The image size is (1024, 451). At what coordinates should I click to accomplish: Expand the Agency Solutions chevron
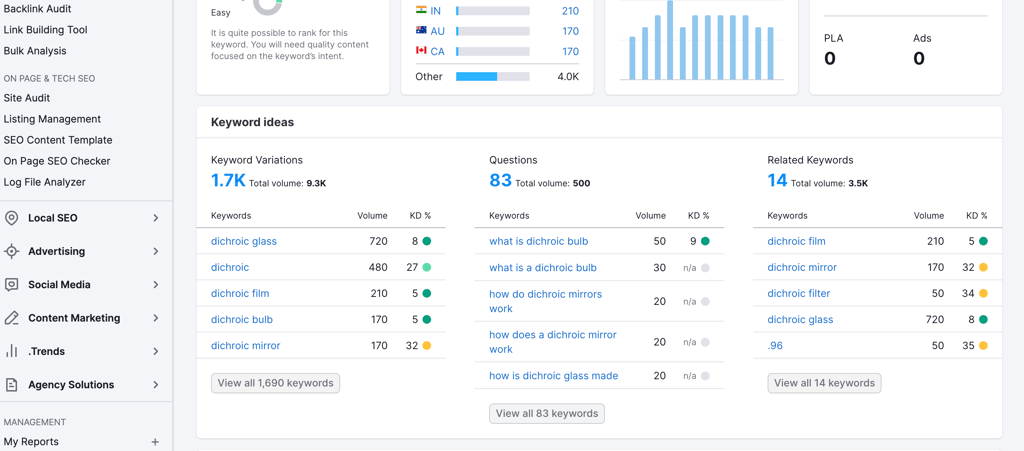pos(156,384)
